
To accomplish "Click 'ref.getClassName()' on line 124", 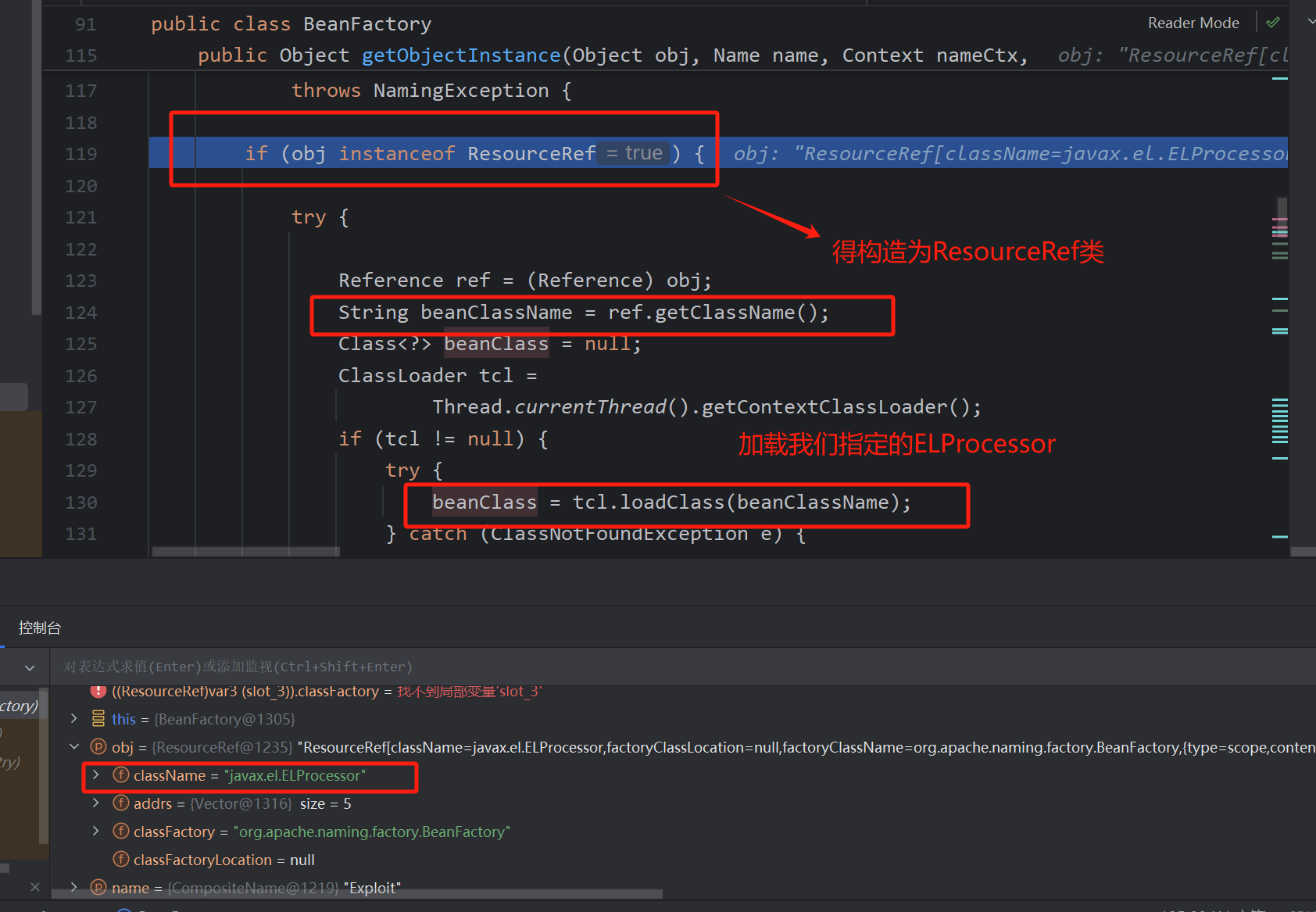I will click(x=713, y=313).
